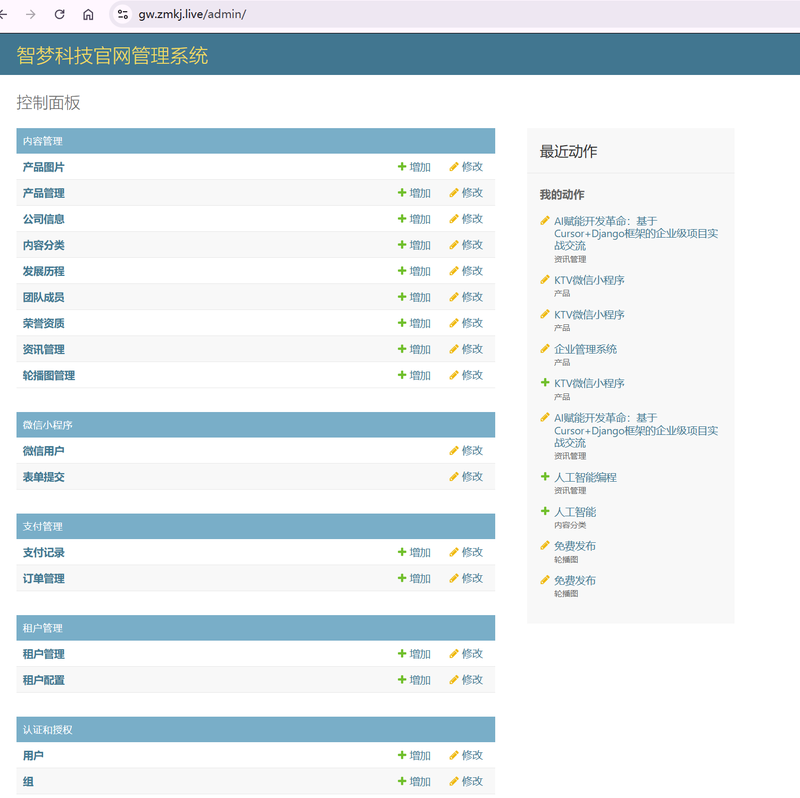Add new 订单管理 entry
Viewport: 800px width, 798px height.
pos(414,578)
